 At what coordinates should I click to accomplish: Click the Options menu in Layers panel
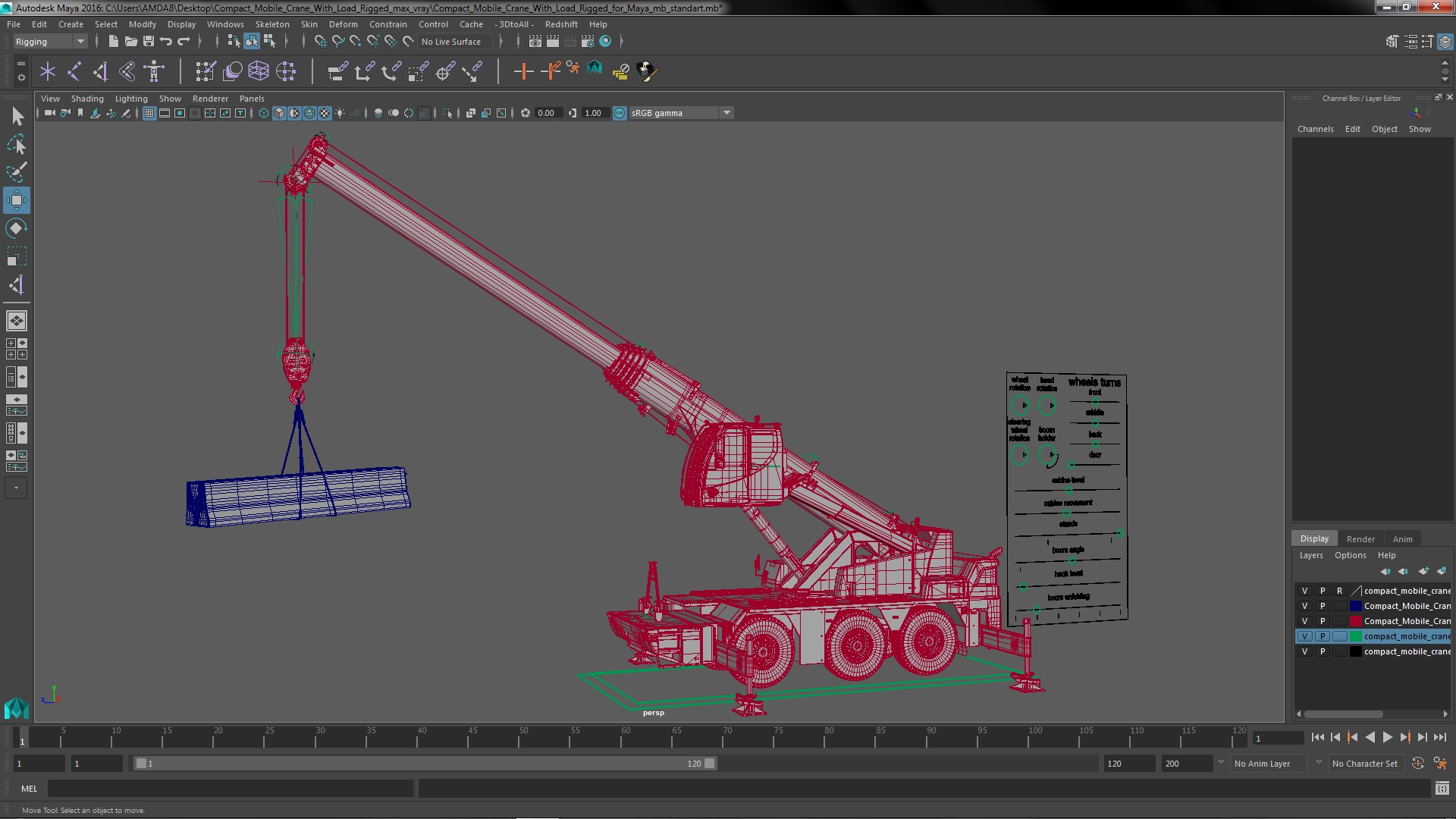tap(1350, 555)
